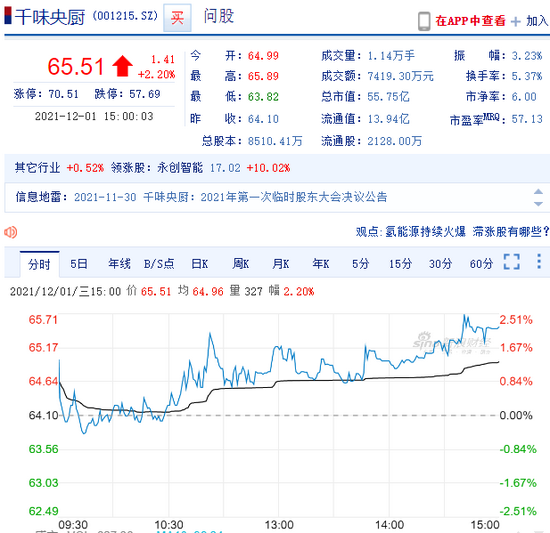Click the 其它行业 industry link
This screenshot has height=533, width=550.
(x=37, y=168)
